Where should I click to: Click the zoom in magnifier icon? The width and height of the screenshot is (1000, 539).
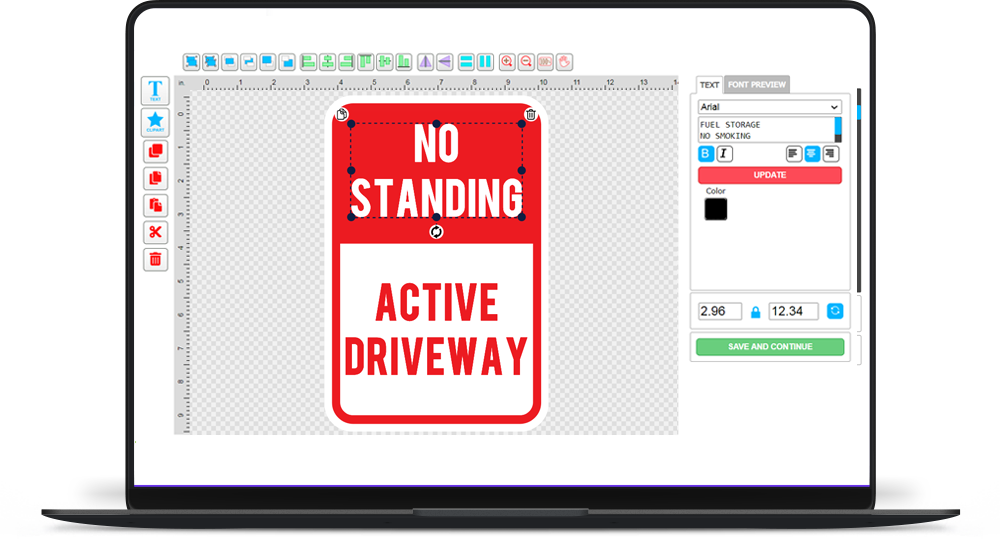tap(507, 62)
